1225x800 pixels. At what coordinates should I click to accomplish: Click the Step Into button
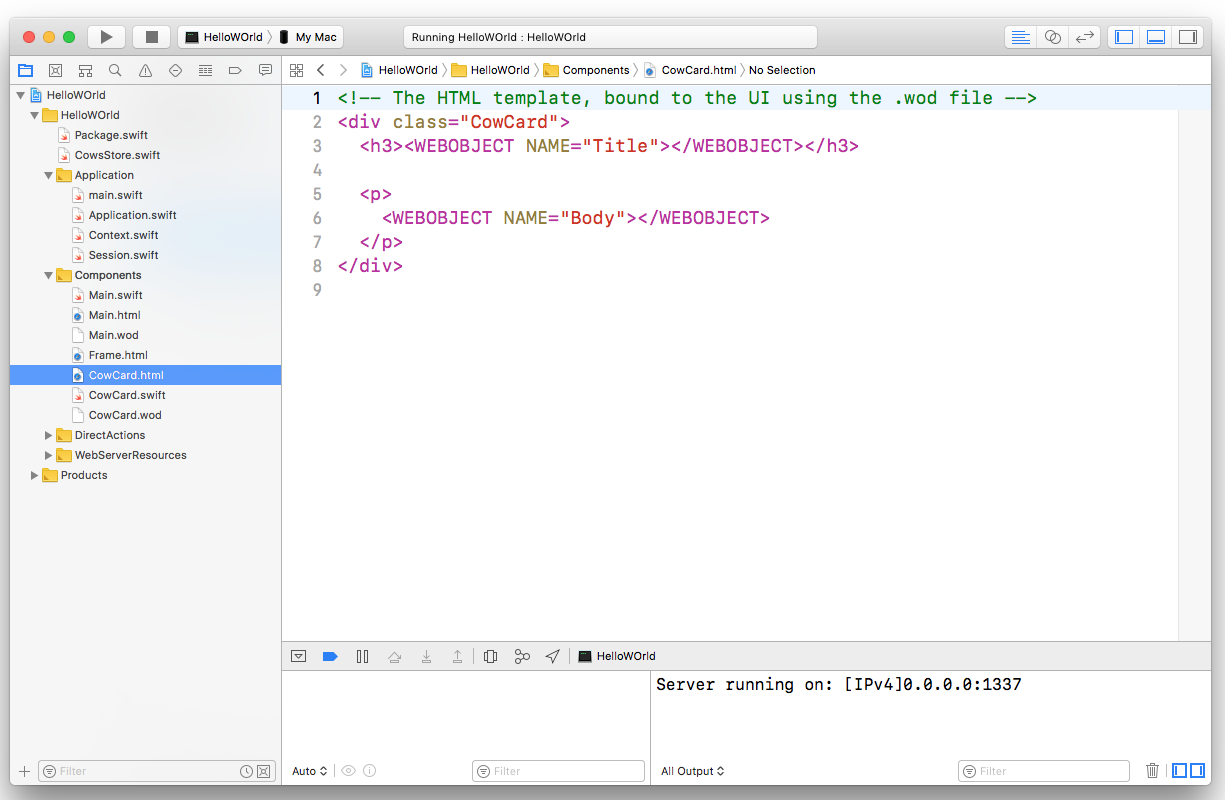pyautogui.click(x=426, y=656)
